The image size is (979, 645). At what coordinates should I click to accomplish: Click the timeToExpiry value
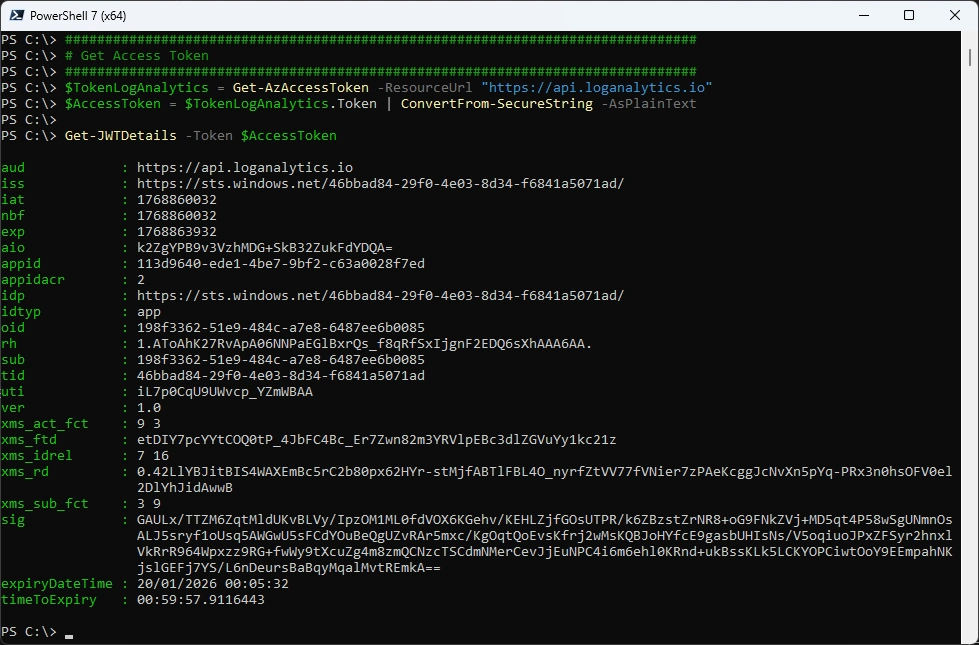(200, 600)
